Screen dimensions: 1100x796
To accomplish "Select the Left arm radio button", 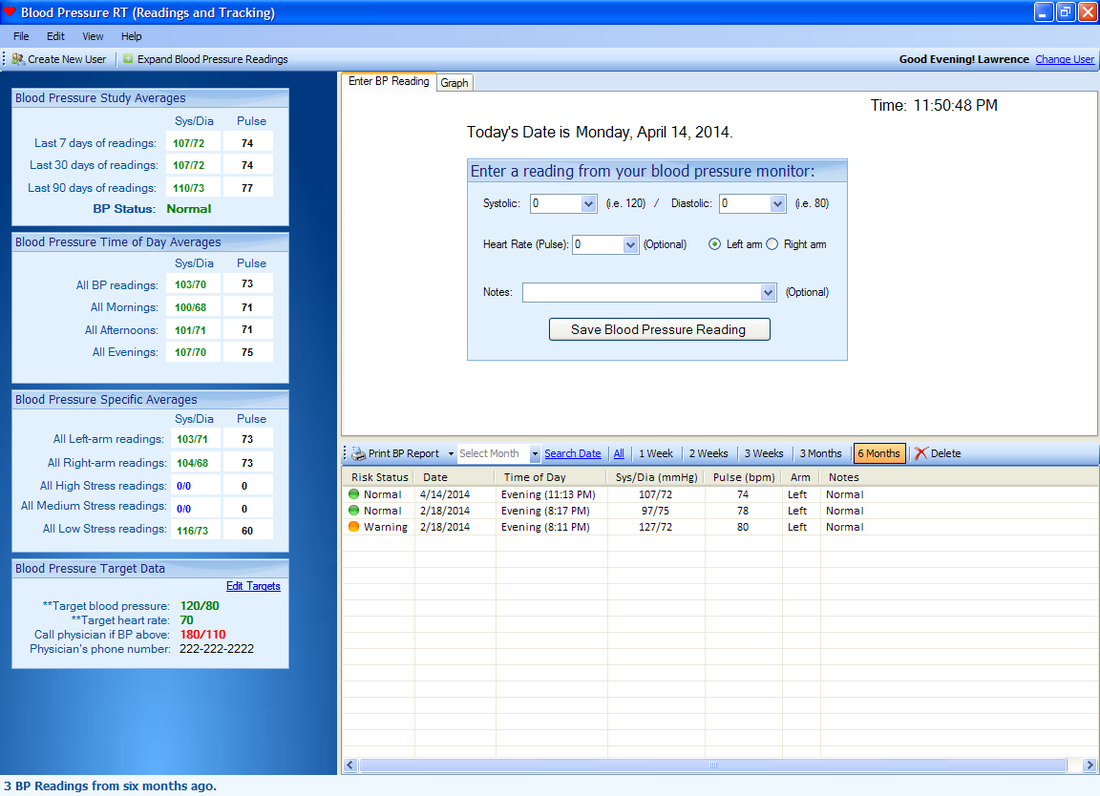I will click(714, 244).
